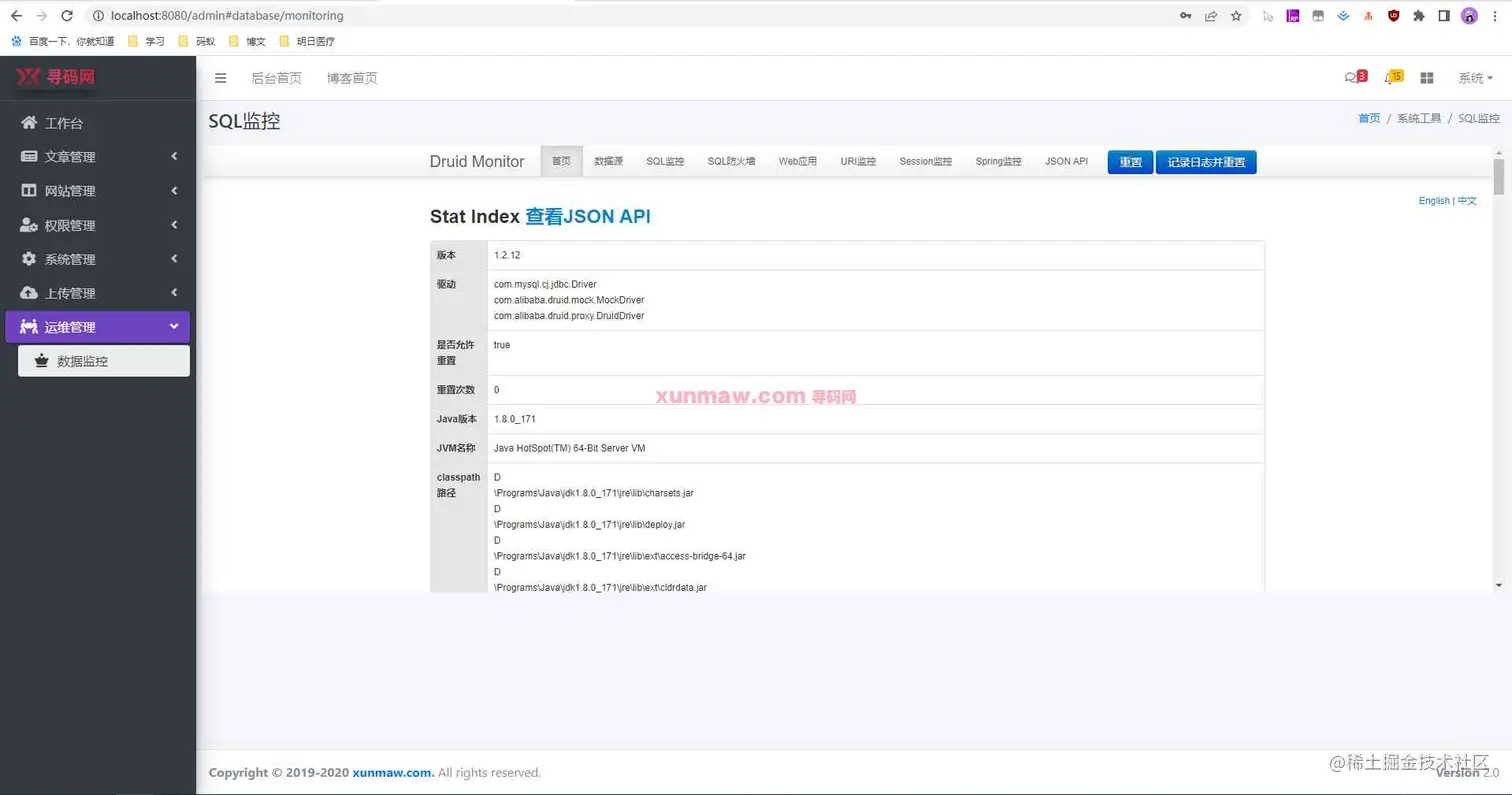The width and height of the screenshot is (1512, 795).
Task: Click the 记录日志并重置 button
Action: 1206,162
